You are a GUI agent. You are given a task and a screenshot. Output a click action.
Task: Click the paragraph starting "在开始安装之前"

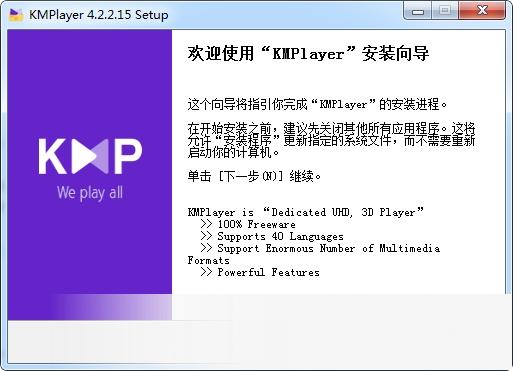331,140
